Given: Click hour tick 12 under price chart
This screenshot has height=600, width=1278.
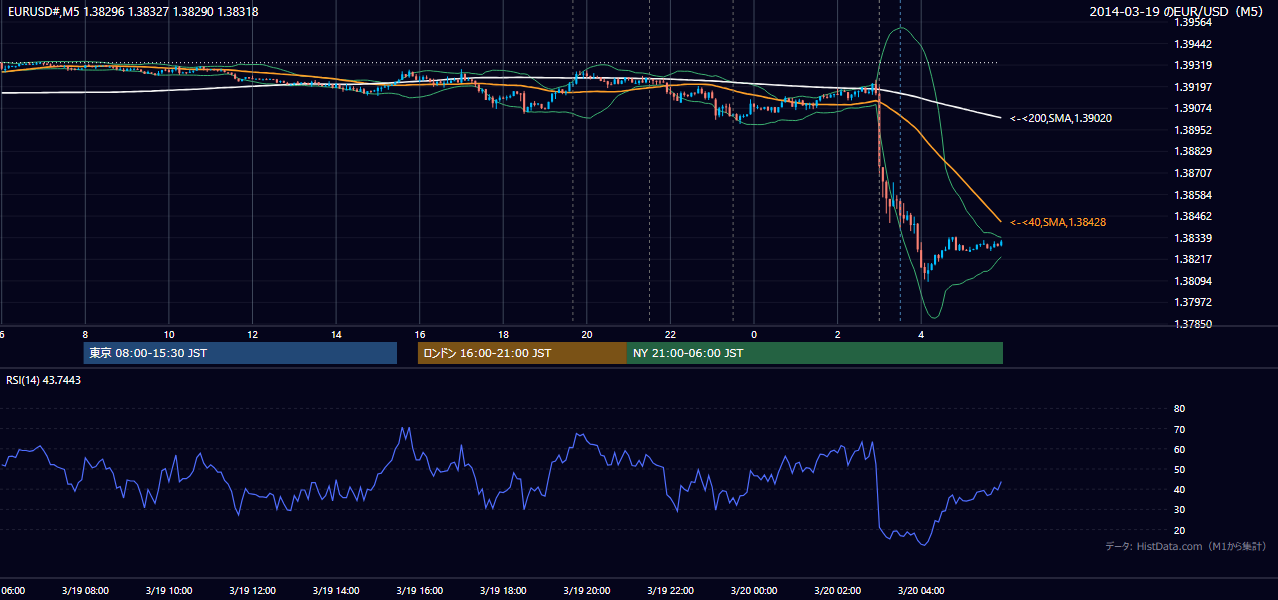Looking at the screenshot, I should click(x=252, y=335).
